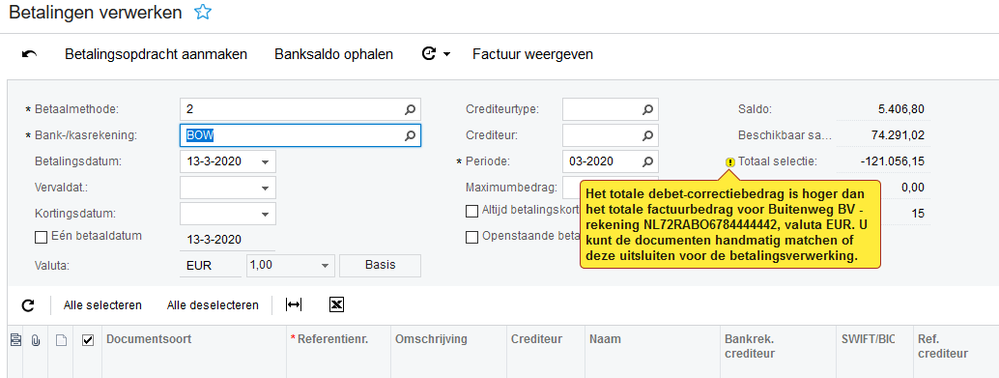Mark page as favorite with star icon

[202, 11]
